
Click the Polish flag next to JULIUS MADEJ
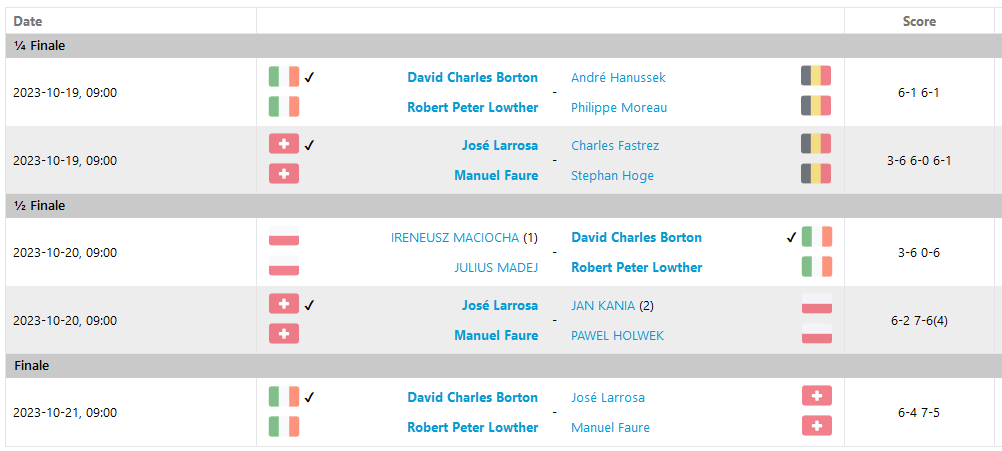click(284, 267)
